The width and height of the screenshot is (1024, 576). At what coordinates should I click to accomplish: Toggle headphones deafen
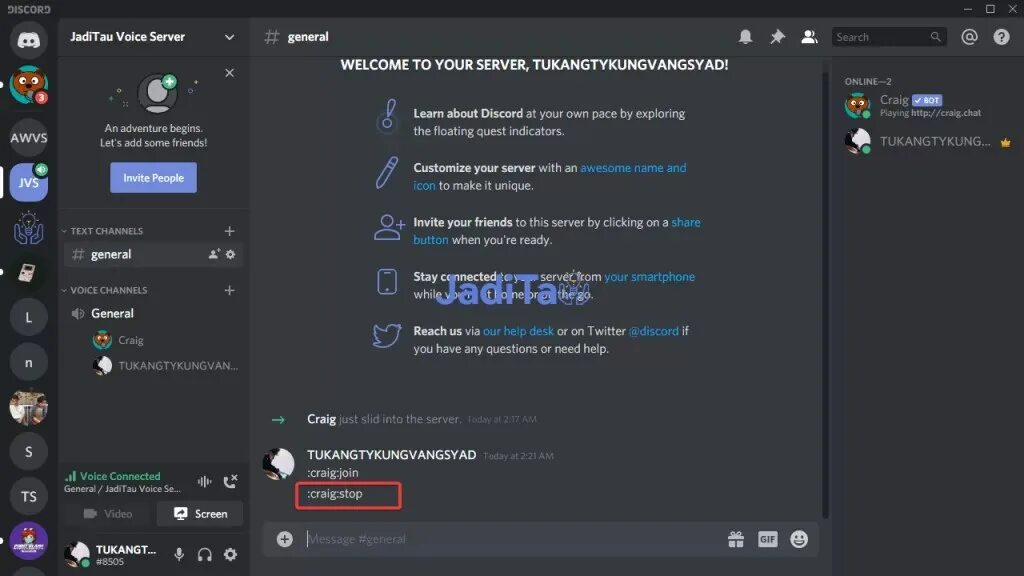(x=204, y=554)
